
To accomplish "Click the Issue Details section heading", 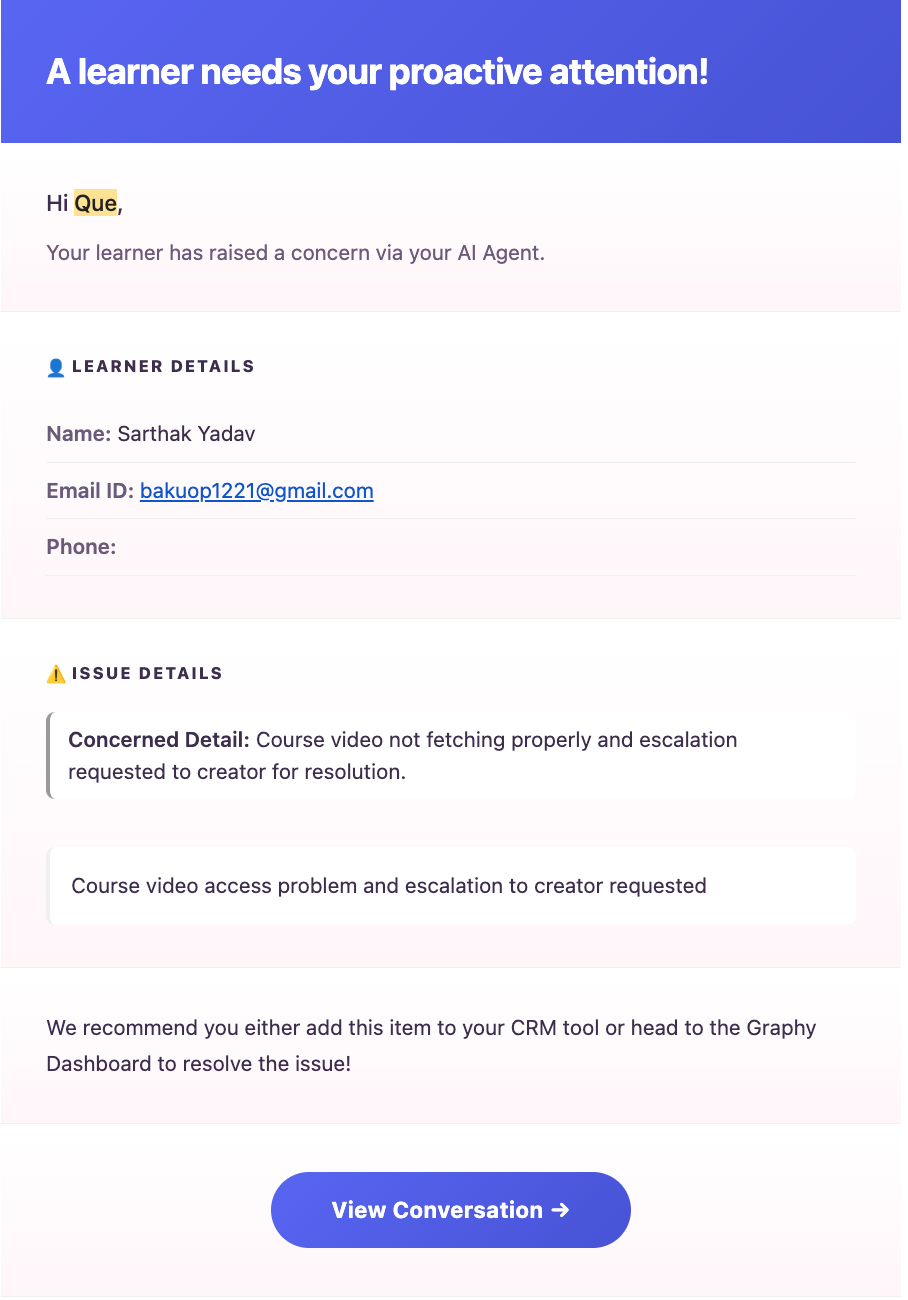I will [x=147, y=674].
